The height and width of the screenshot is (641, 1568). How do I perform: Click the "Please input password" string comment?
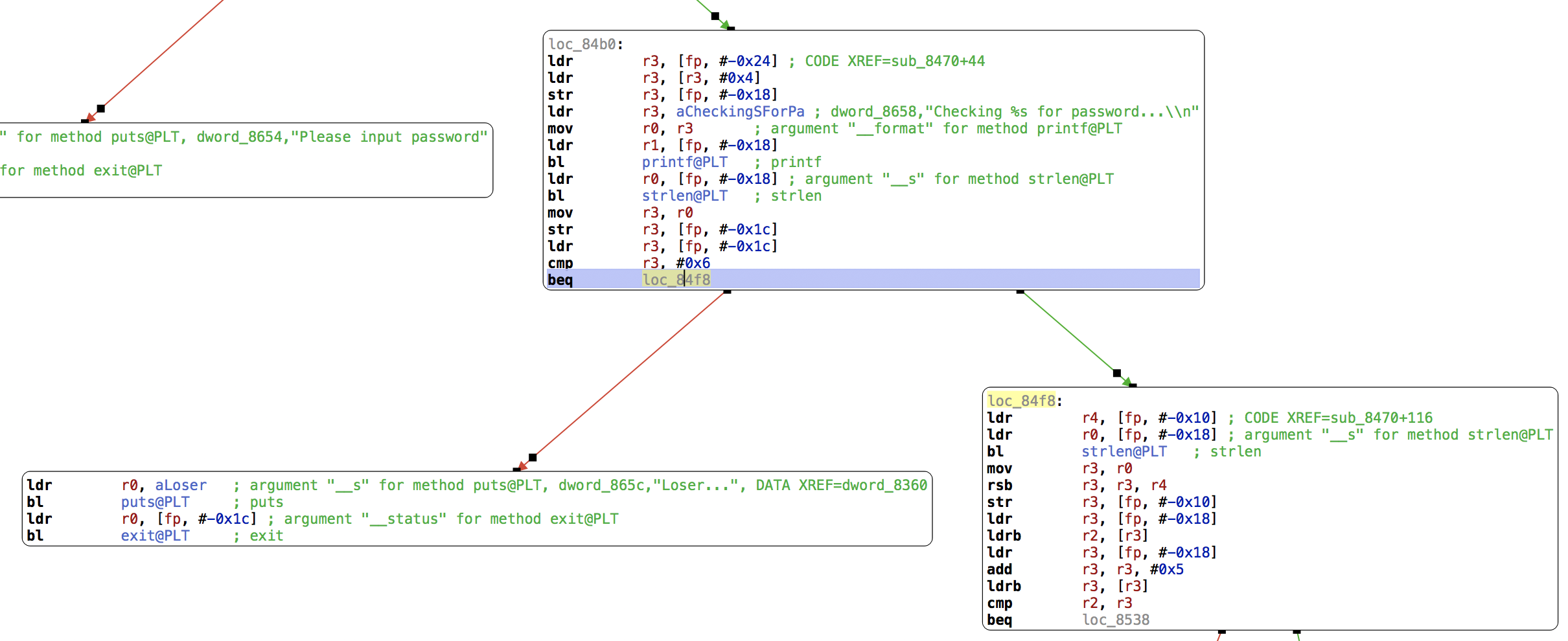click(389, 137)
